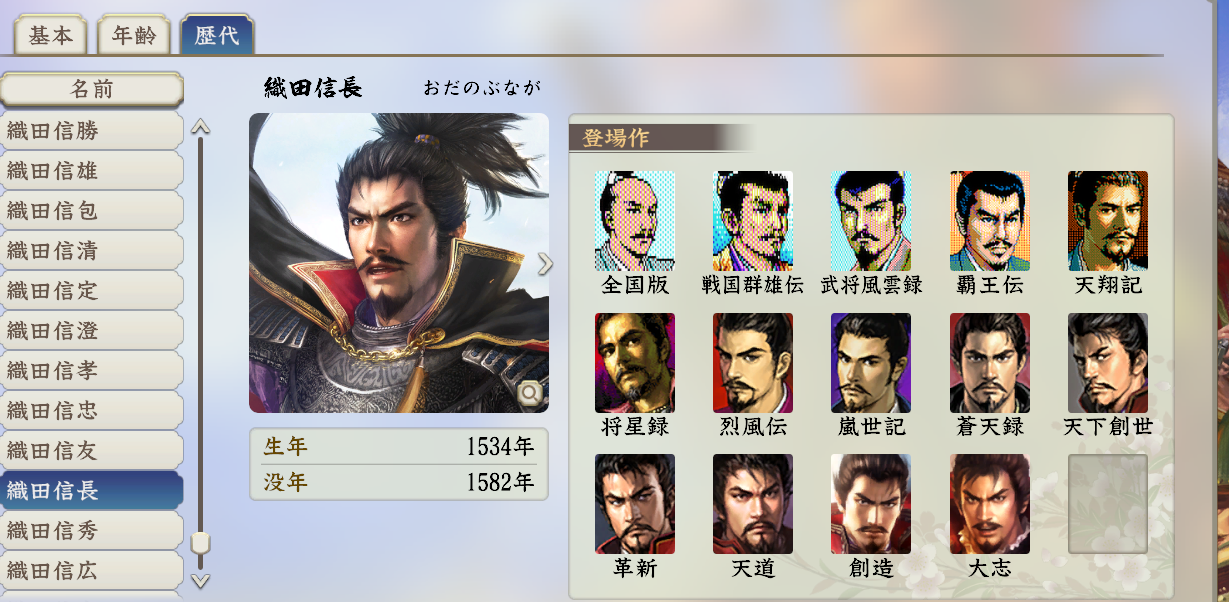This screenshot has height=602, width=1229.
Task: Show next portrait with right chevron
Action: click(x=545, y=263)
